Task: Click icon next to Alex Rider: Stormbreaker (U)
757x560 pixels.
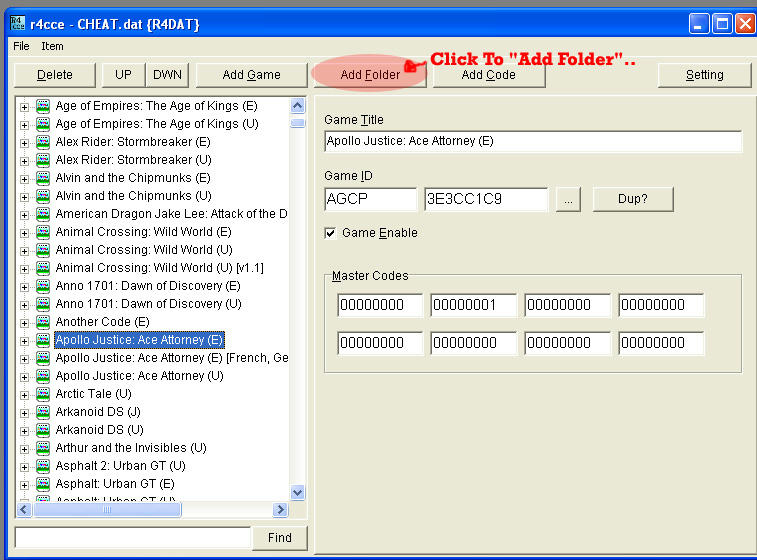Action: point(43,160)
